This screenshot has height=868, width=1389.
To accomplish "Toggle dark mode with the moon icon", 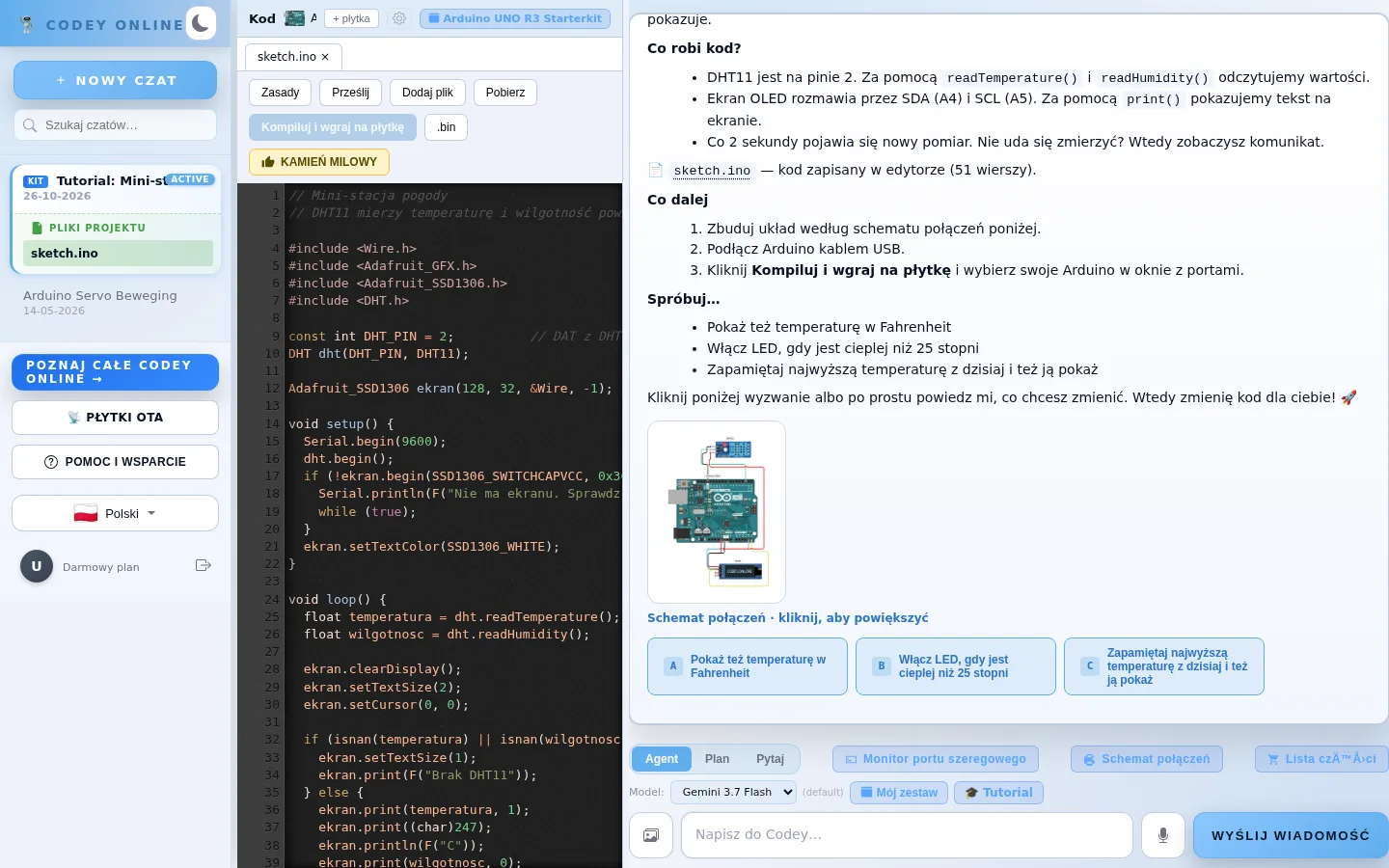I will click(201, 23).
